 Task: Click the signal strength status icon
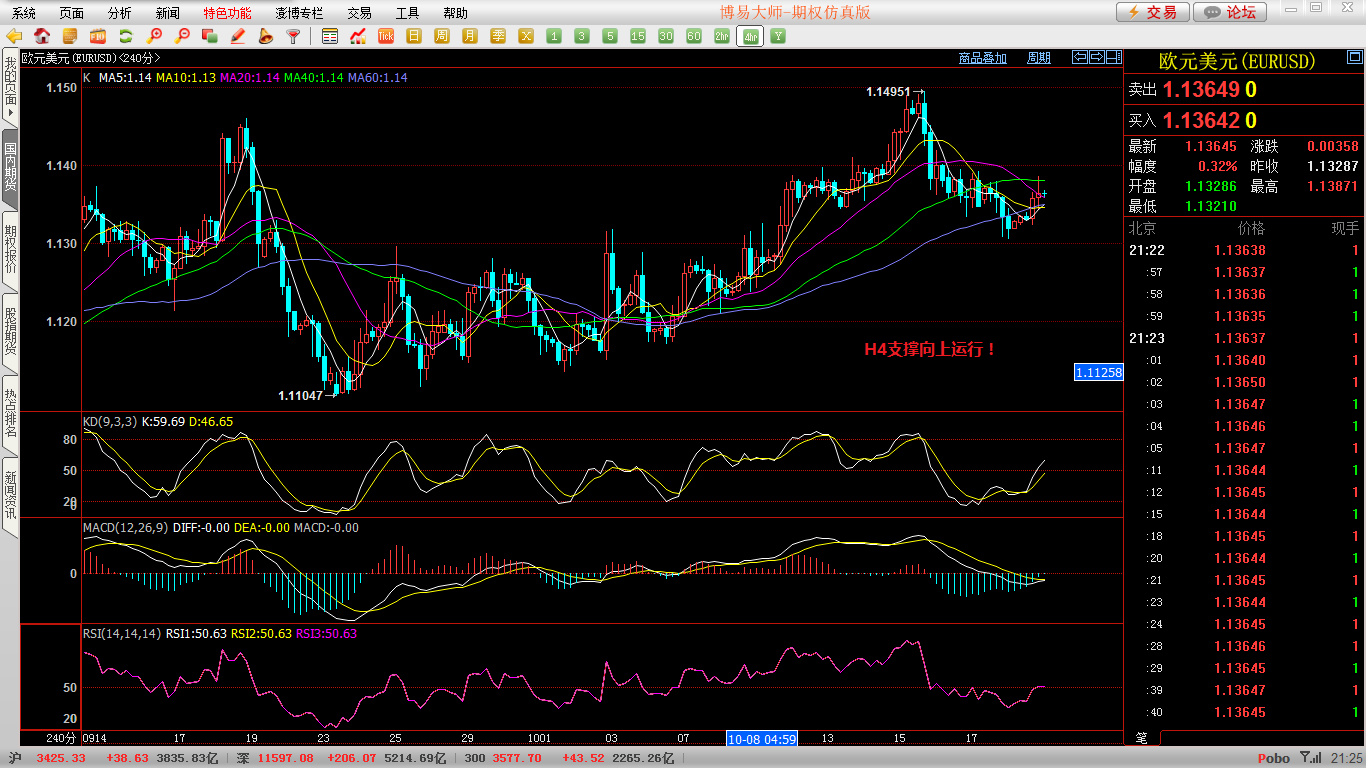(x=1310, y=758)
